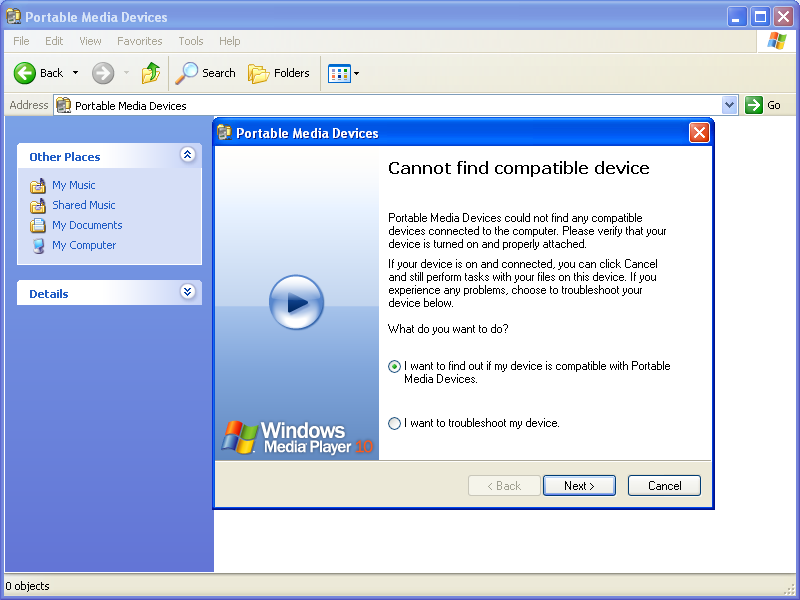Click the Up folder toolbar icon
800x600 pixels.
click(x=151, y=73)
